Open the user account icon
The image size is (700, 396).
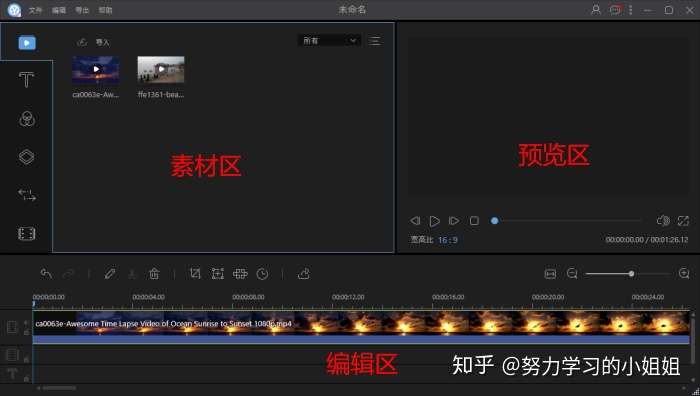coord(596,10)
